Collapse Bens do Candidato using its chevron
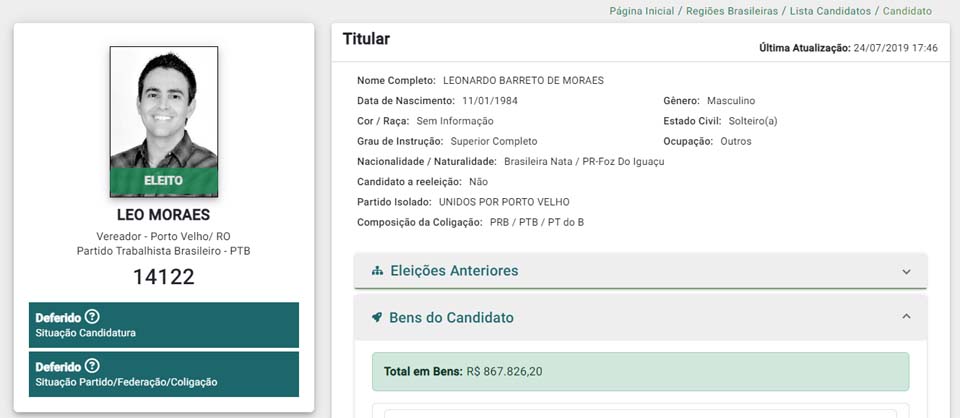Viewport: 960px width, 418px height. (x=906, y=317)
